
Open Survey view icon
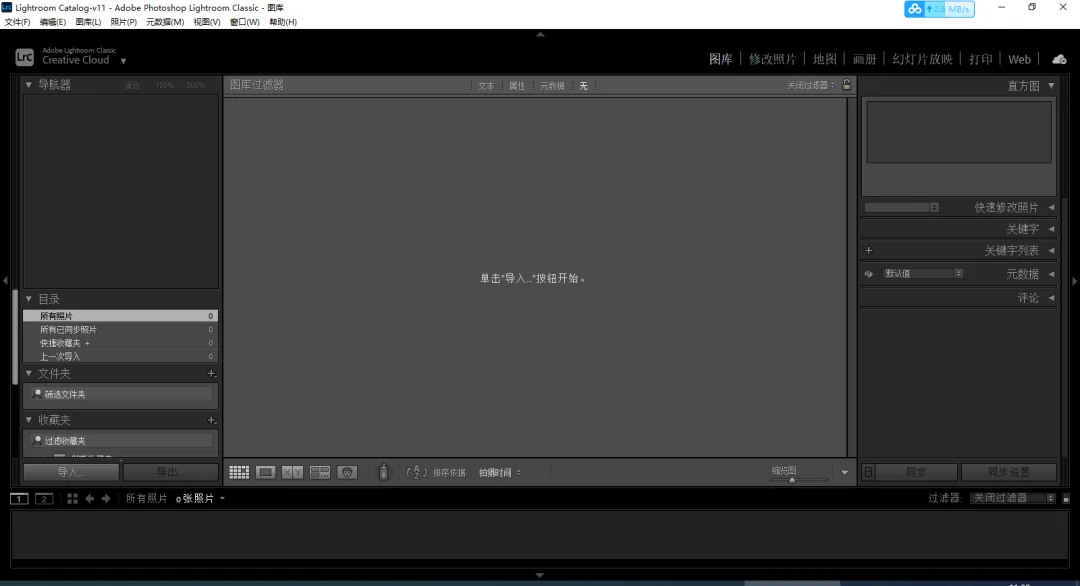320,472
